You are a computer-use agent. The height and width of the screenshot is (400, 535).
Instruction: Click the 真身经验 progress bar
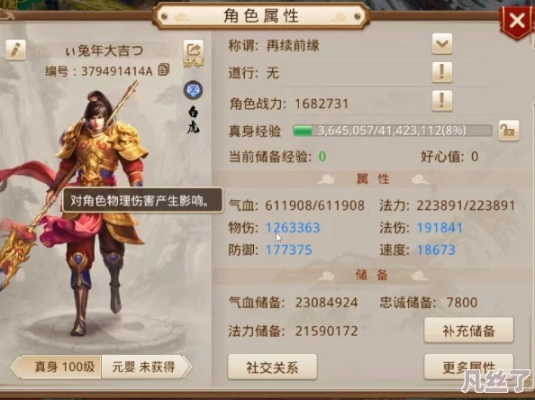[x=392, y=131]
